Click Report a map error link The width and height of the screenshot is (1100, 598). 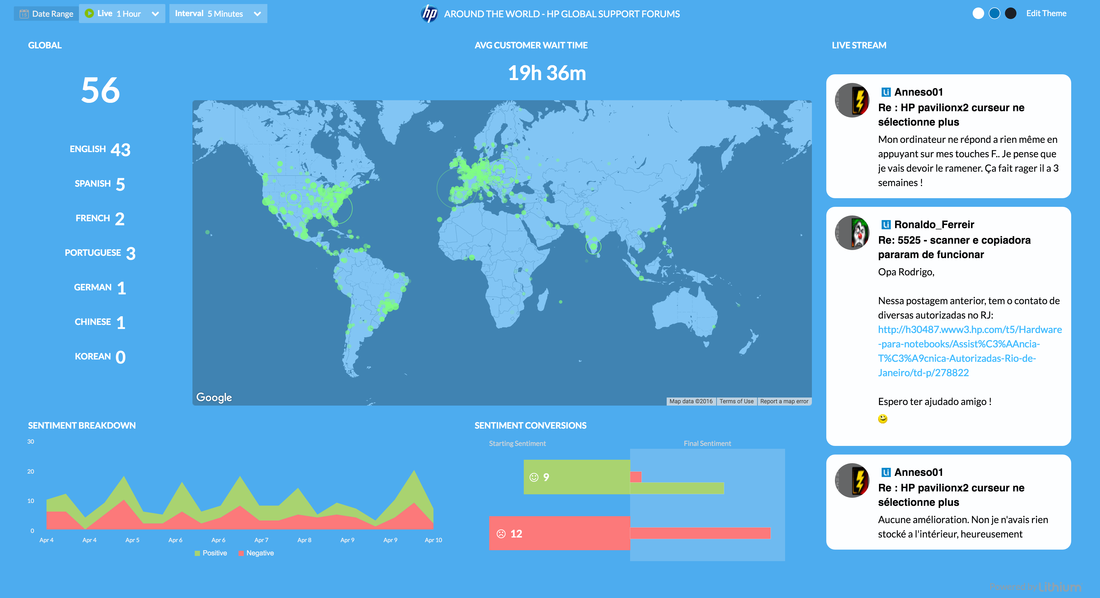[784, 401]
